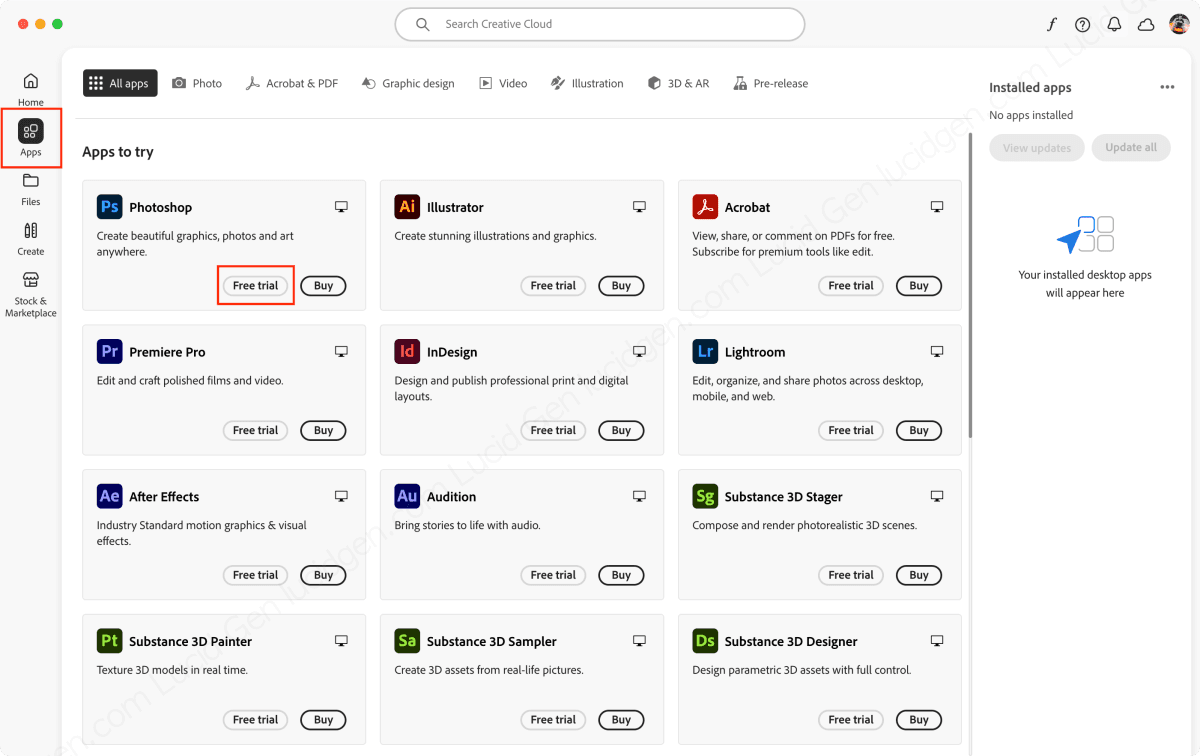
Task: Click the Photoshop app icon
Action: [x=109, y=207]
